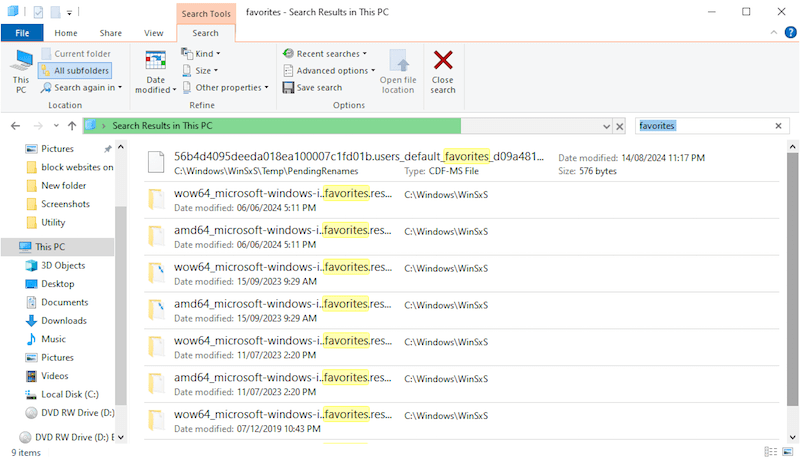The height and width of the screenshot is (462, 800).
Task: Open Search again in dropdown
Action: [82, 88]
